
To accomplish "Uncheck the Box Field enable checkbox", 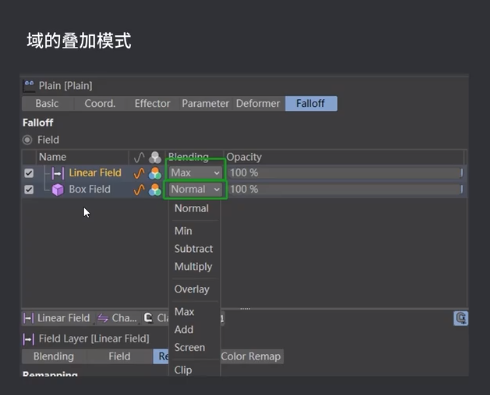I will 29,190.
